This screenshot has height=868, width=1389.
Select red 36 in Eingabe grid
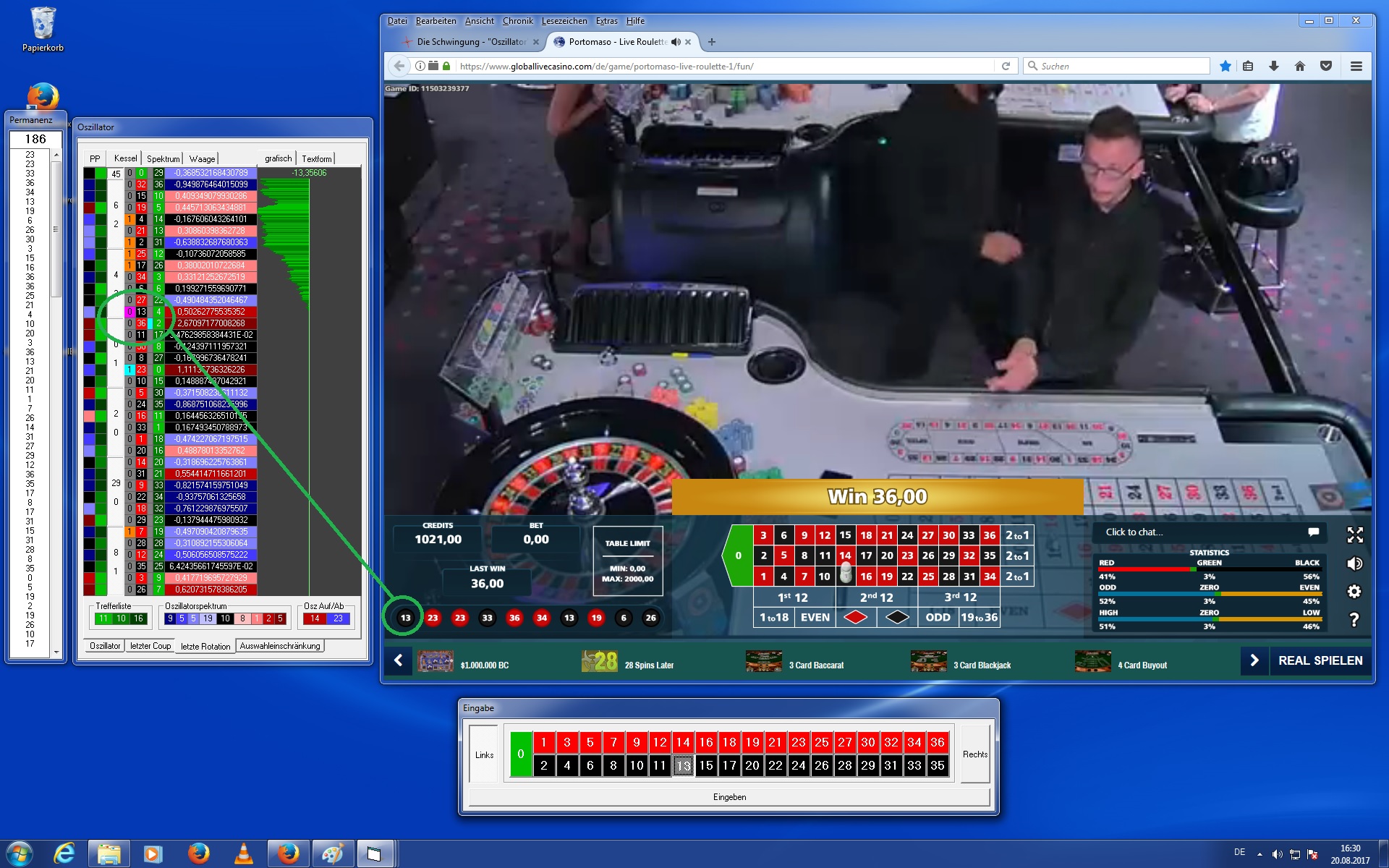pyautogui.click(x=938, y=742)
